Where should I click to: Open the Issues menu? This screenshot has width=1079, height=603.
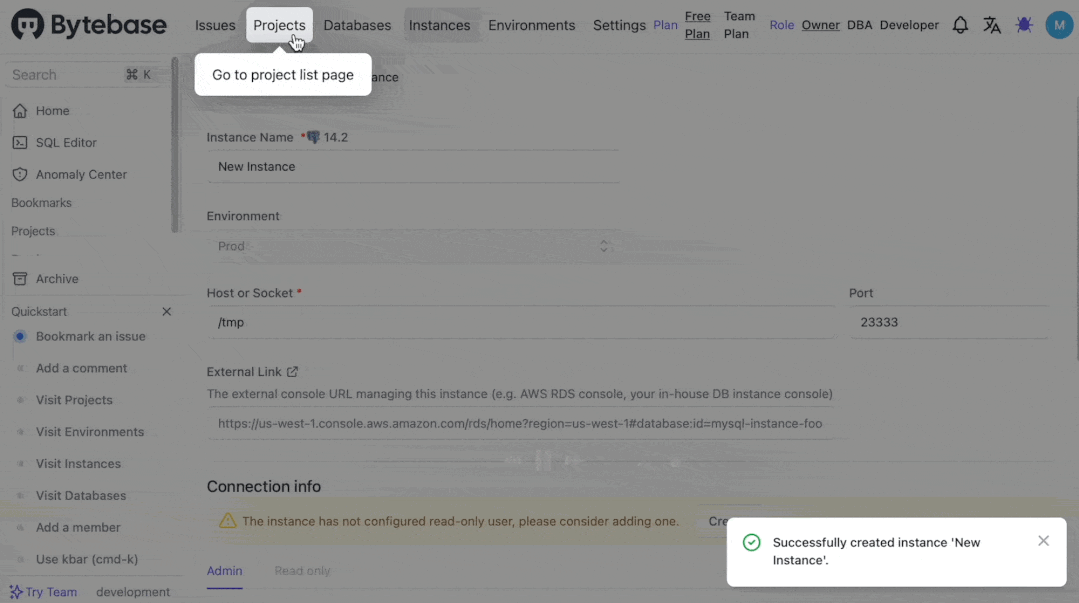[x=215, y=25]
